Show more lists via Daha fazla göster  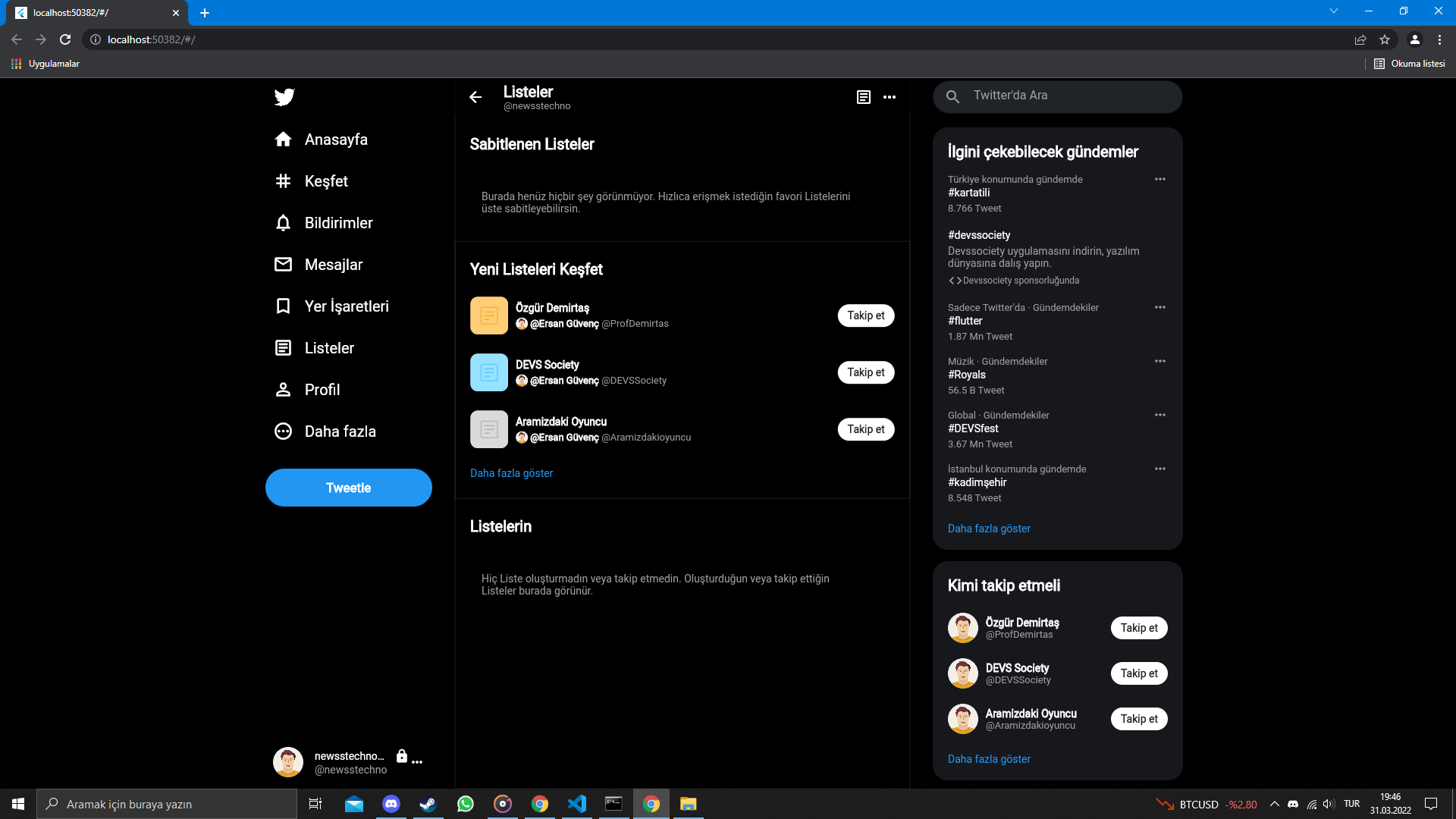point(512,473)
